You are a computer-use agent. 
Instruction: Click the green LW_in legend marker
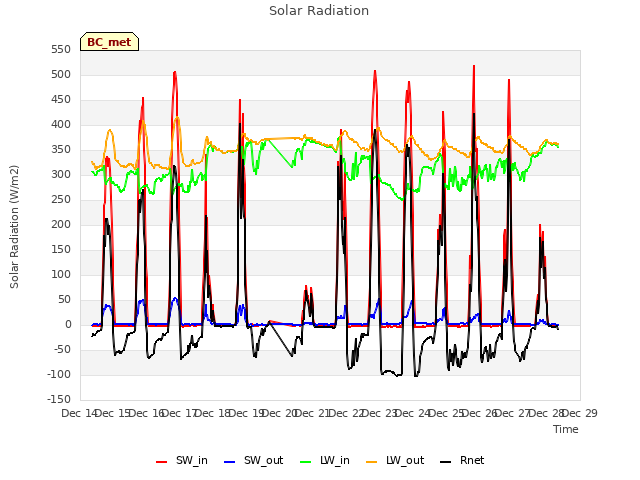(x=306, y=462)
